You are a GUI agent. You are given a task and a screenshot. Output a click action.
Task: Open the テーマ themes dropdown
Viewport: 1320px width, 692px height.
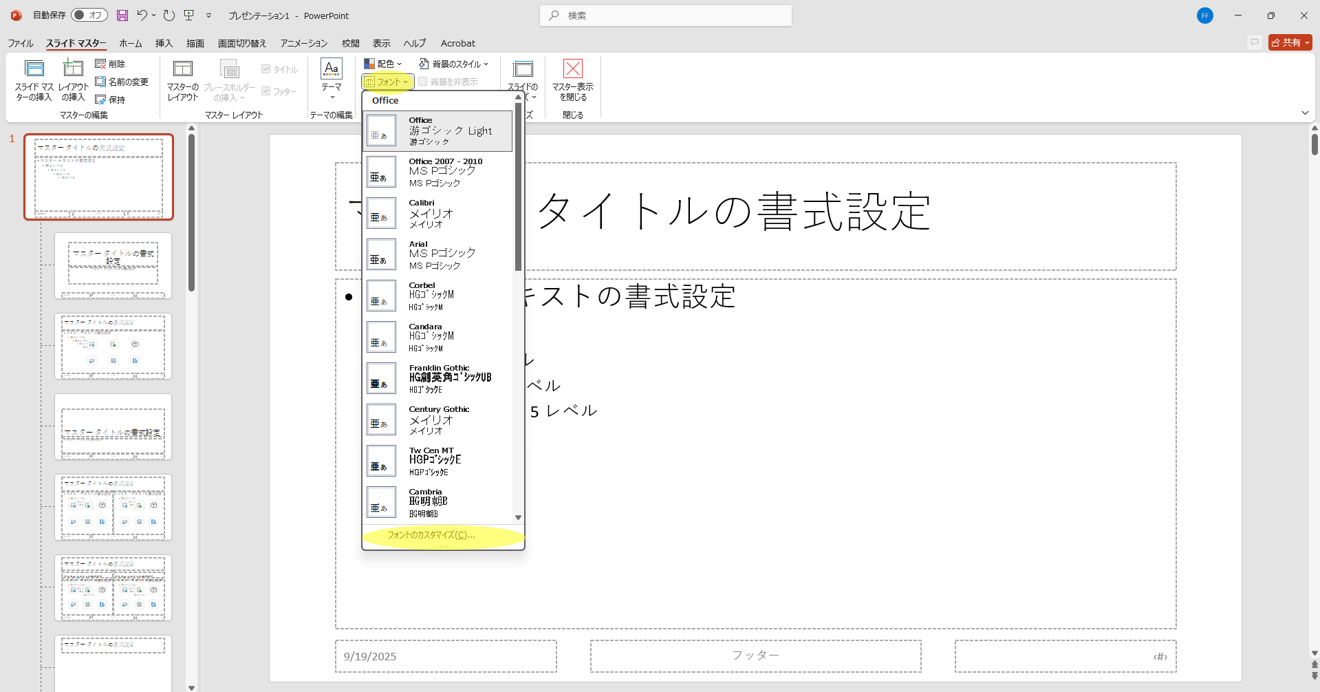(x=331, y=80)
